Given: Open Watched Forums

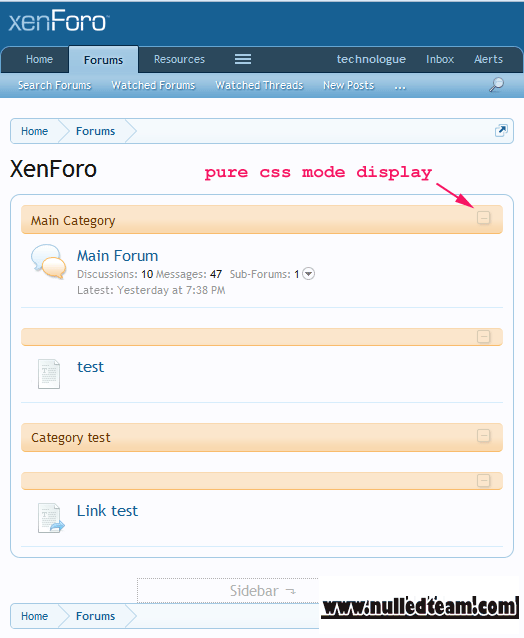Looking at the screenshot, I should pyautogui.click(x=153, y=85).
